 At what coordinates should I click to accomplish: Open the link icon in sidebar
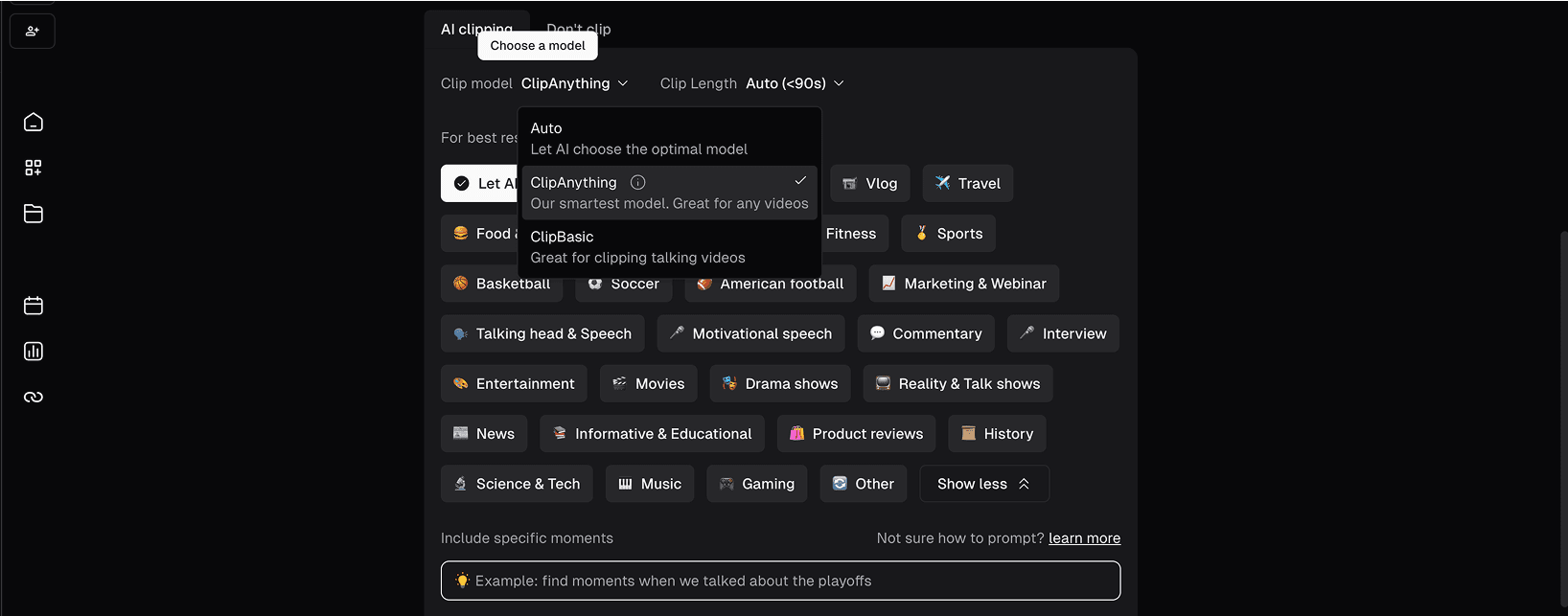pos(34,397)
